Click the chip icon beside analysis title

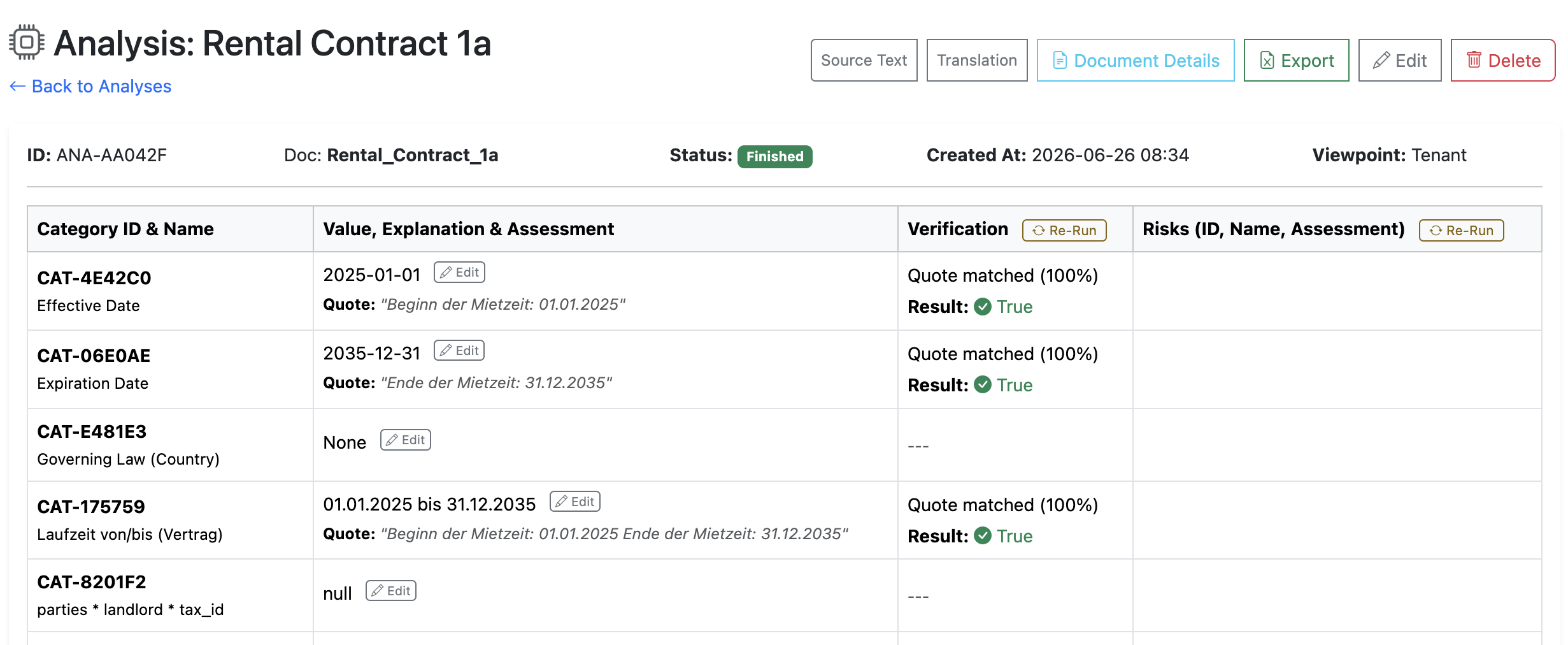tap(26, 43)
